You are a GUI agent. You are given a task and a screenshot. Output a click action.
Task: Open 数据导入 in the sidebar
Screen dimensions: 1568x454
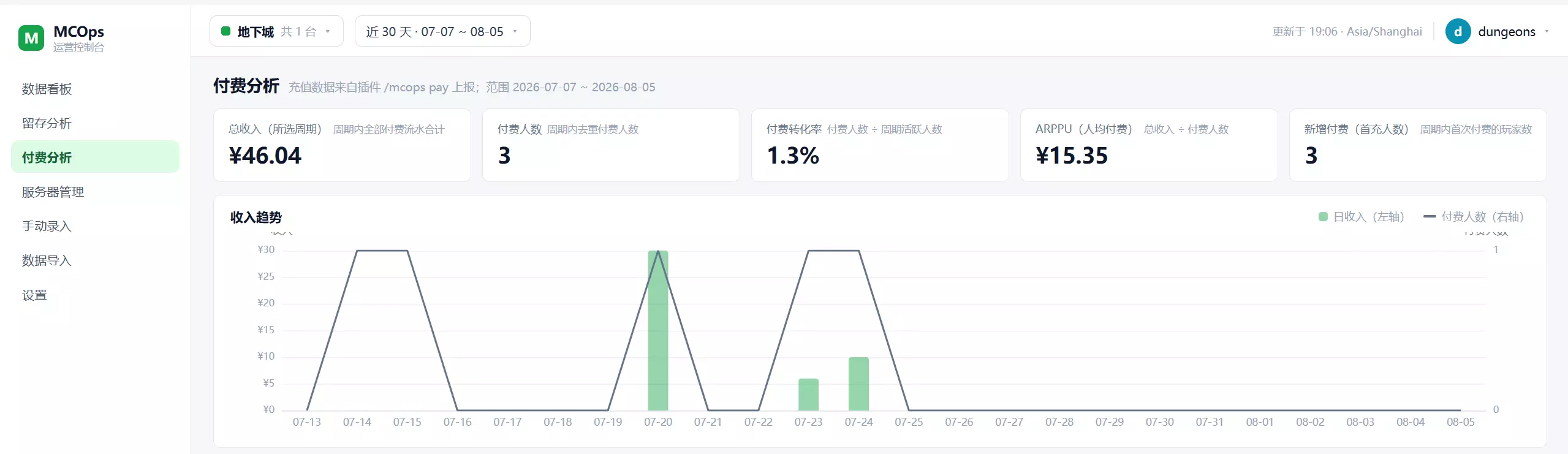(x=95, y=260)
